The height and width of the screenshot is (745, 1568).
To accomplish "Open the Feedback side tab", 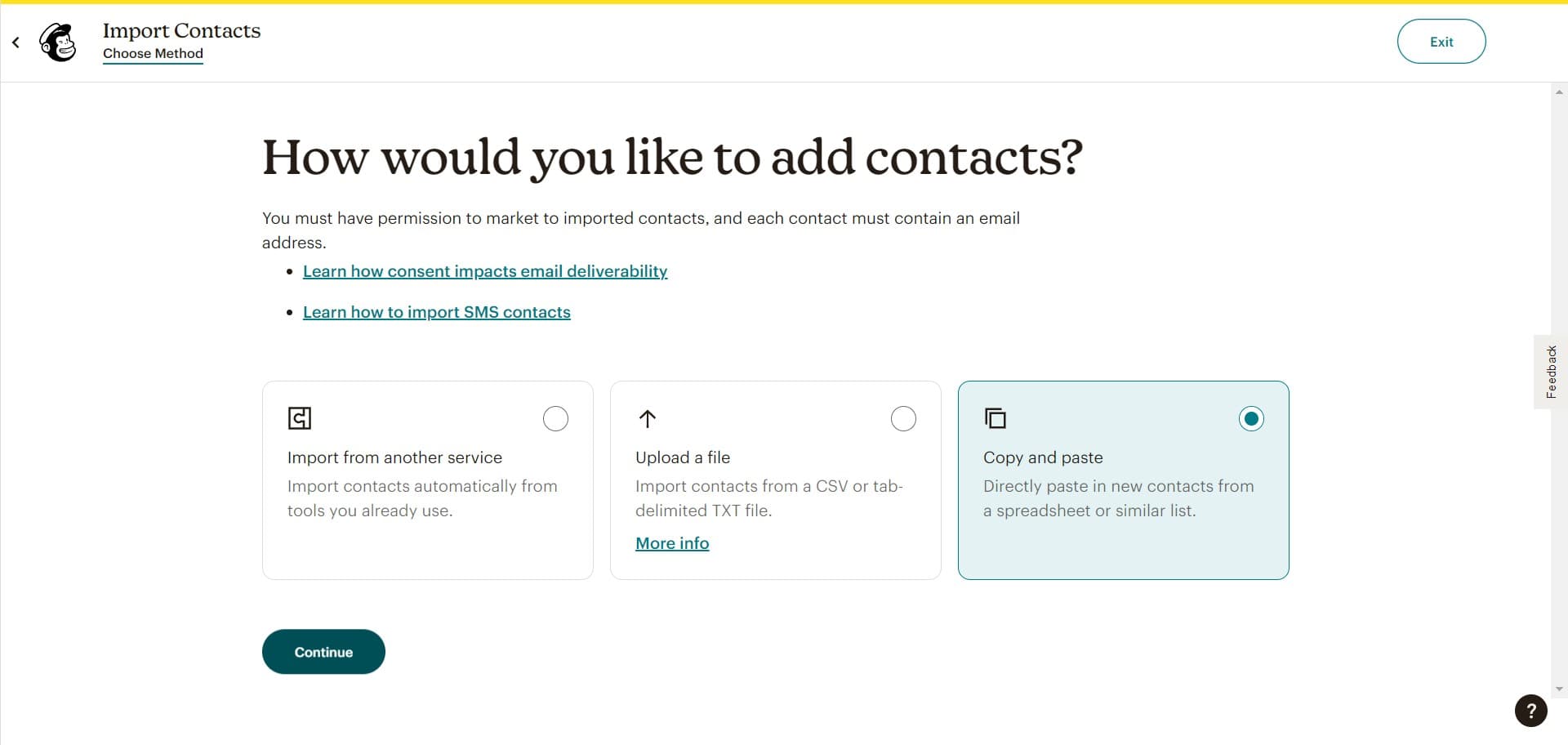I will click(x=1550, y=371).
